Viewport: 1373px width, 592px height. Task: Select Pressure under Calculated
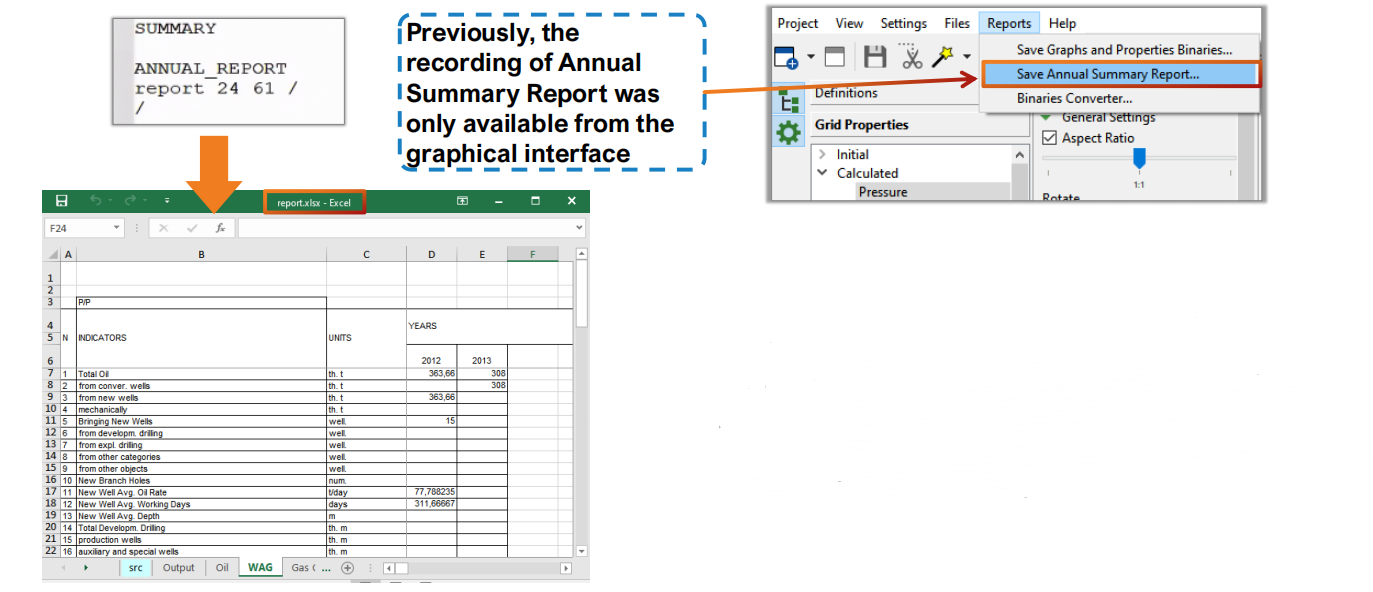883,191
